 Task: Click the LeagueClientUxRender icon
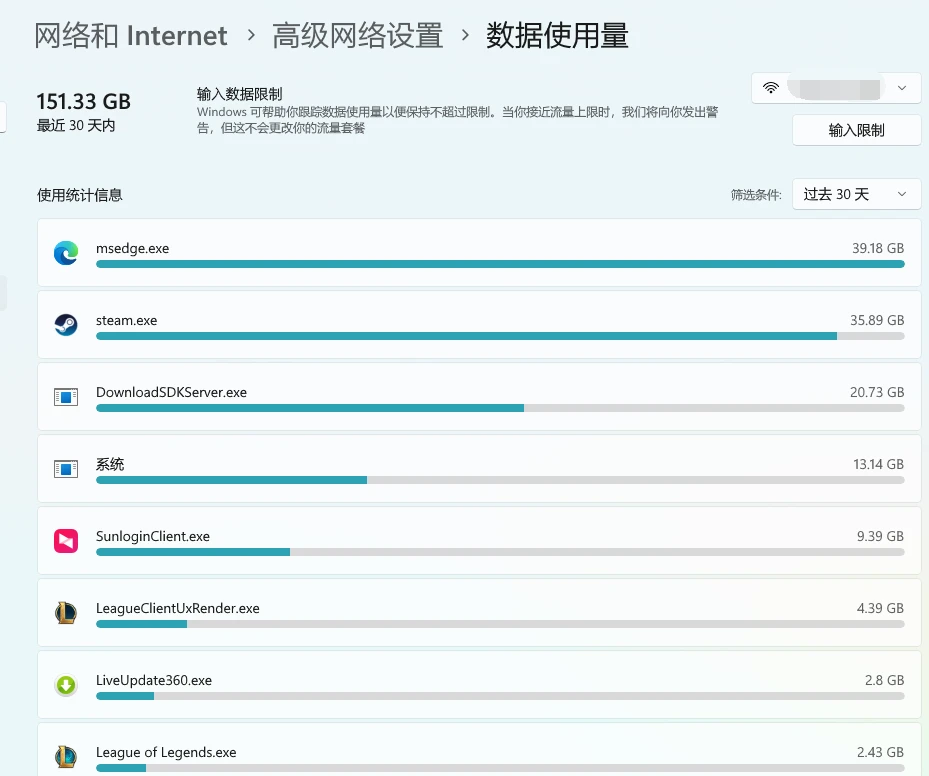[x=66, y=613]
